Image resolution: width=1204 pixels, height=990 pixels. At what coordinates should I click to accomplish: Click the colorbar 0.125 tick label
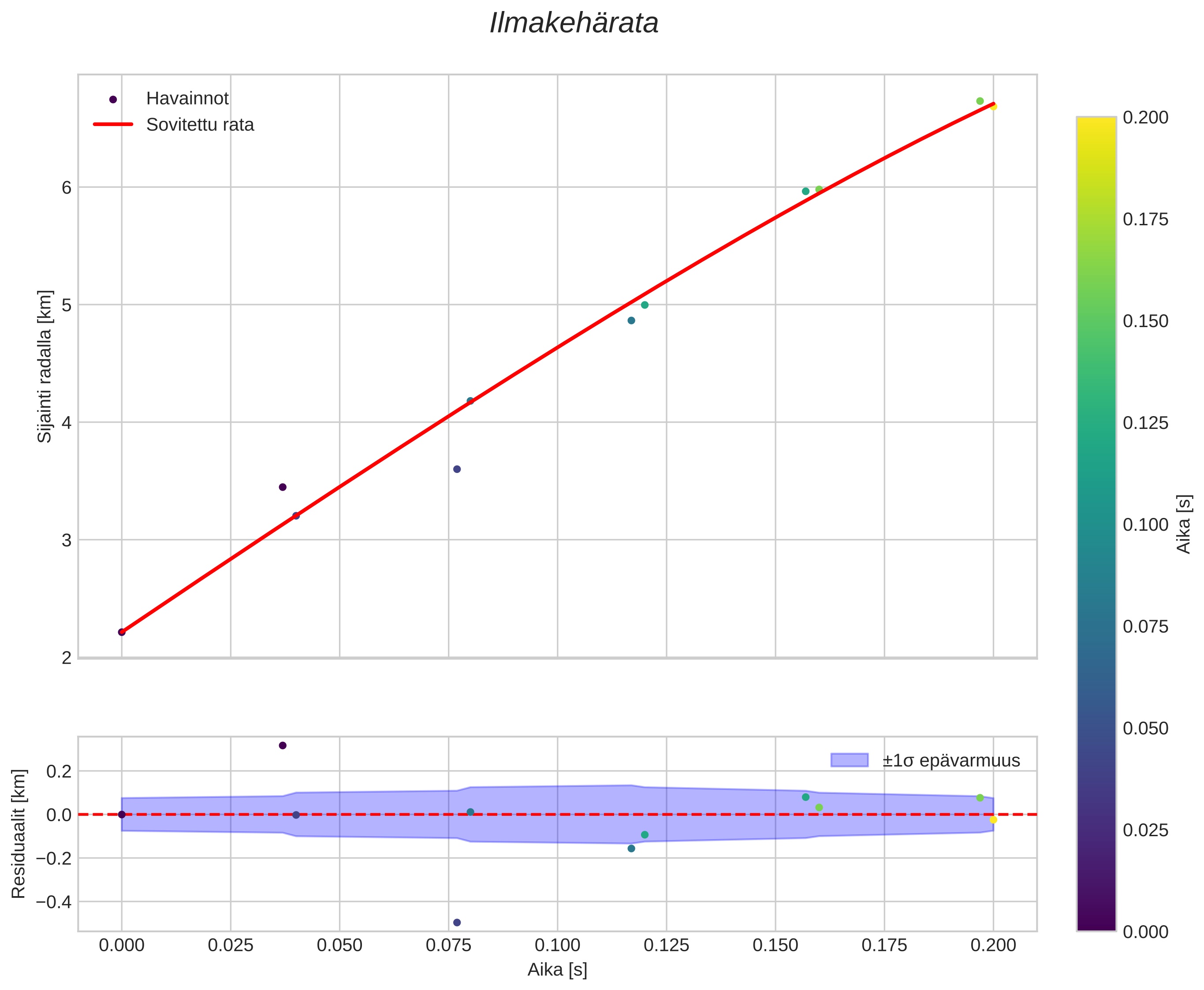(1145, 423)
